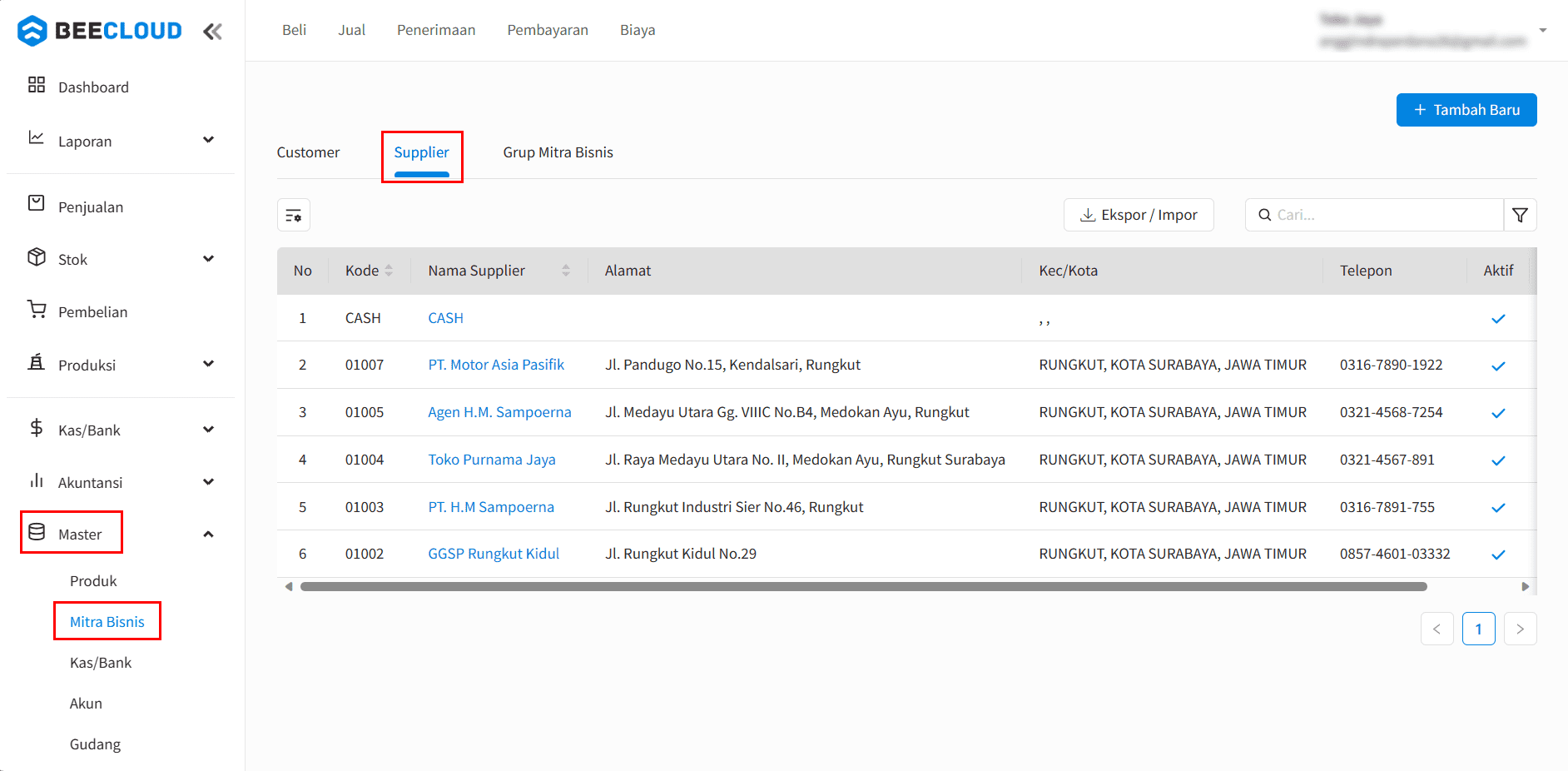Open Toko Purnama Jaya link
This screenshot has height=771, width=1568.
point(492,460)
